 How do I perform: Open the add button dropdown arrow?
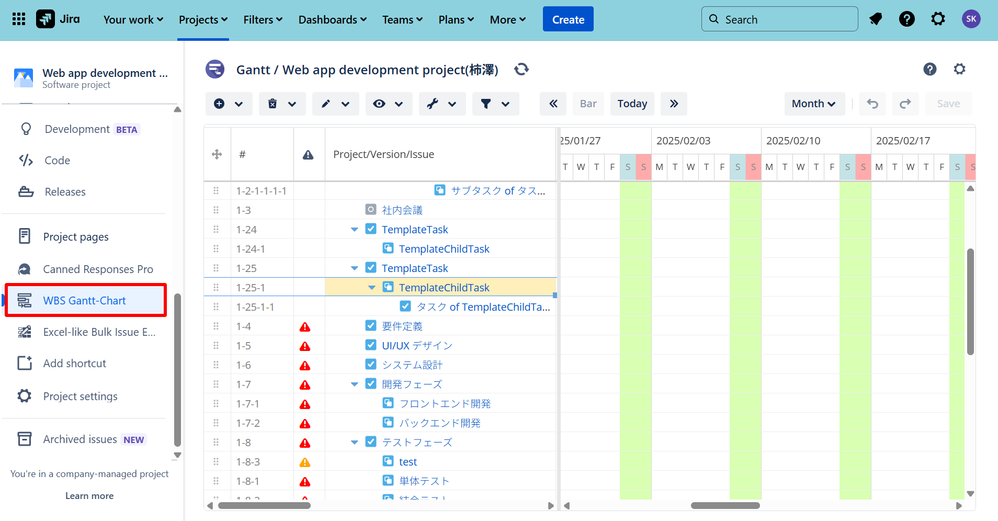(x=239, y=104)
